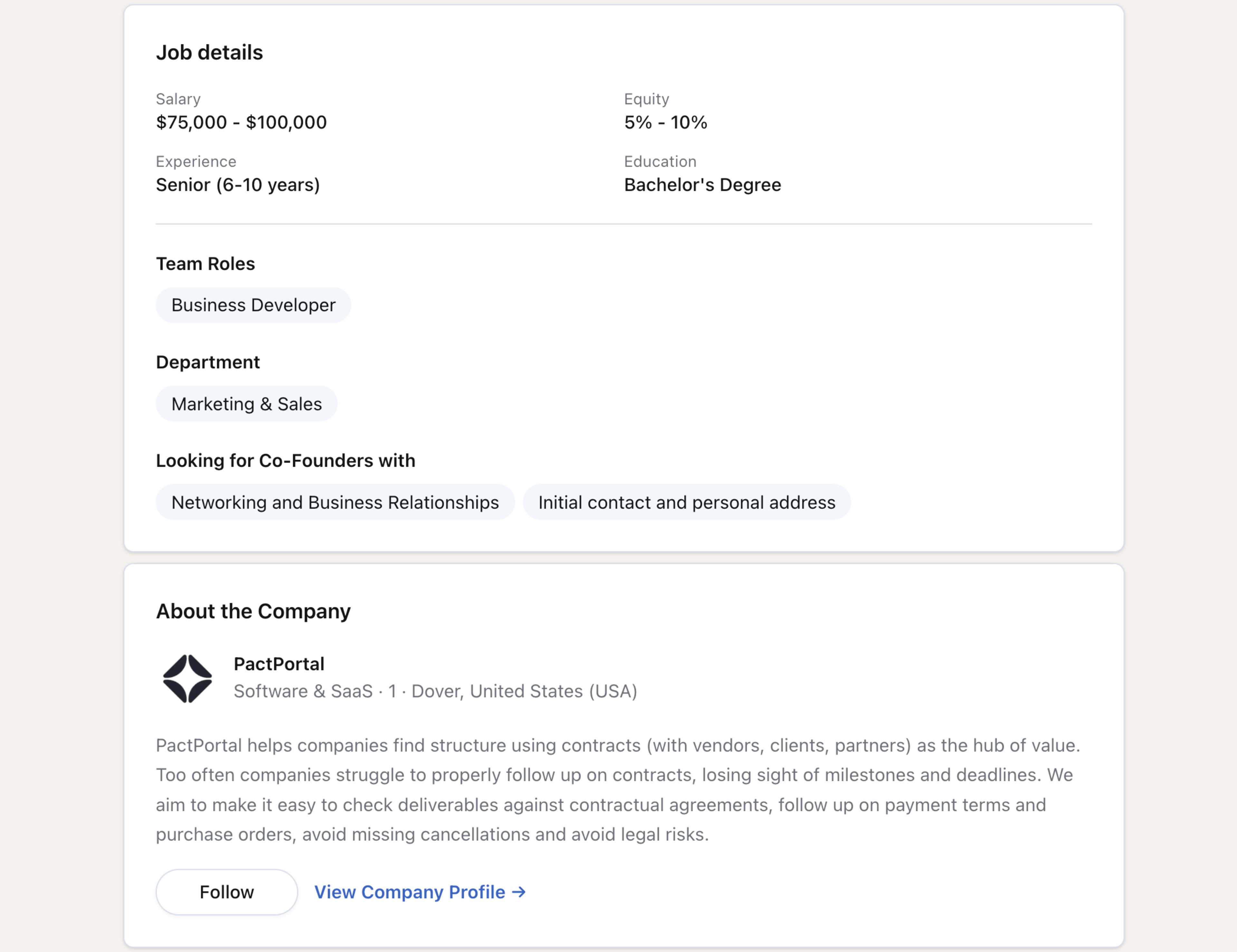Select the Business Developer role tag
1237x952 pixels.
click(x=253, y=305)
